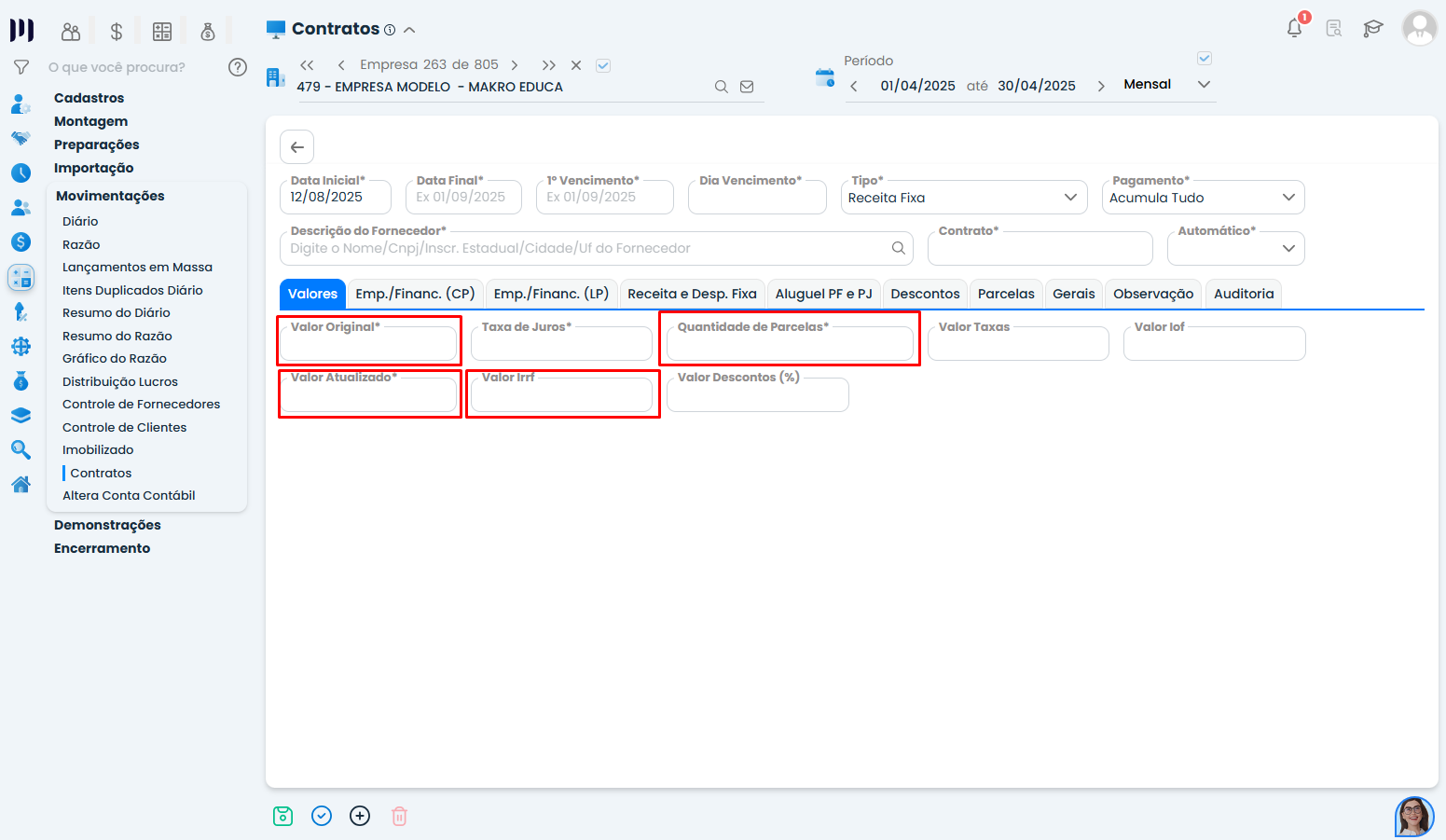Image resolution: width=1446 pixels, height=840 pixels.
Task: Expand the Mensal period dropdown
Action: pos(1204,85)
